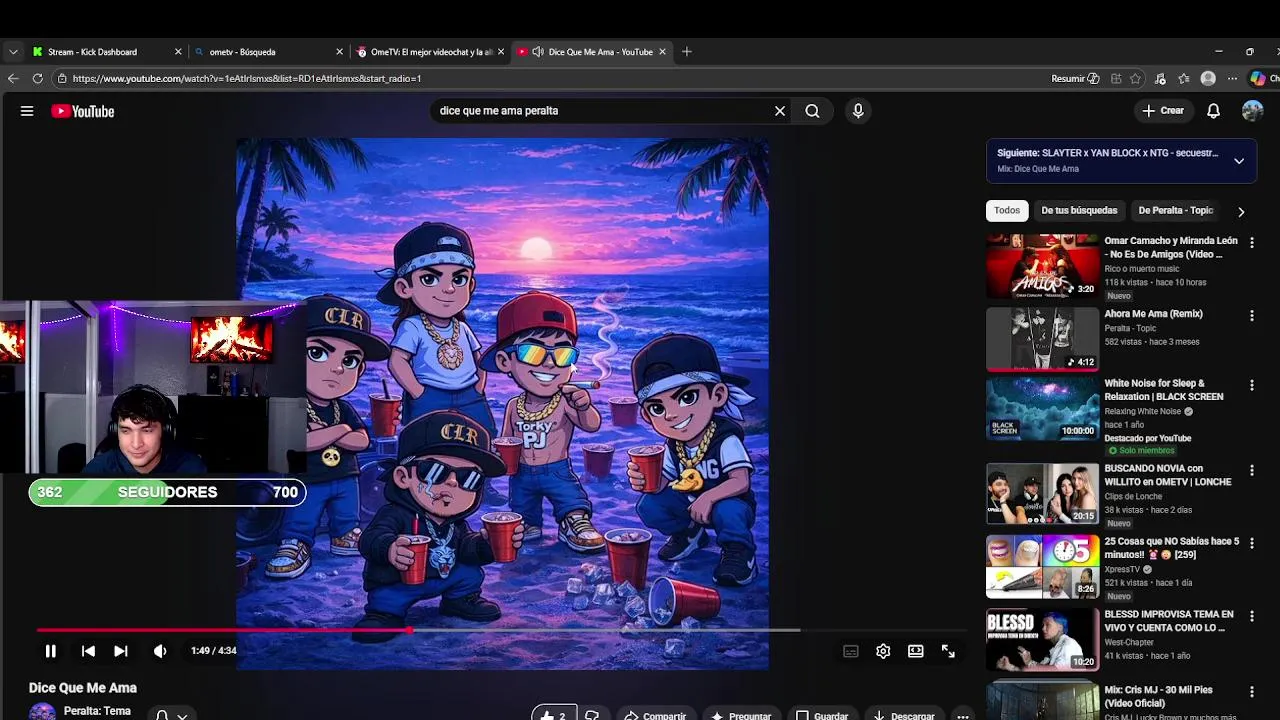Enter fullscreen mode
Viewport: 1280px width, 720px height.
(948, 651)
